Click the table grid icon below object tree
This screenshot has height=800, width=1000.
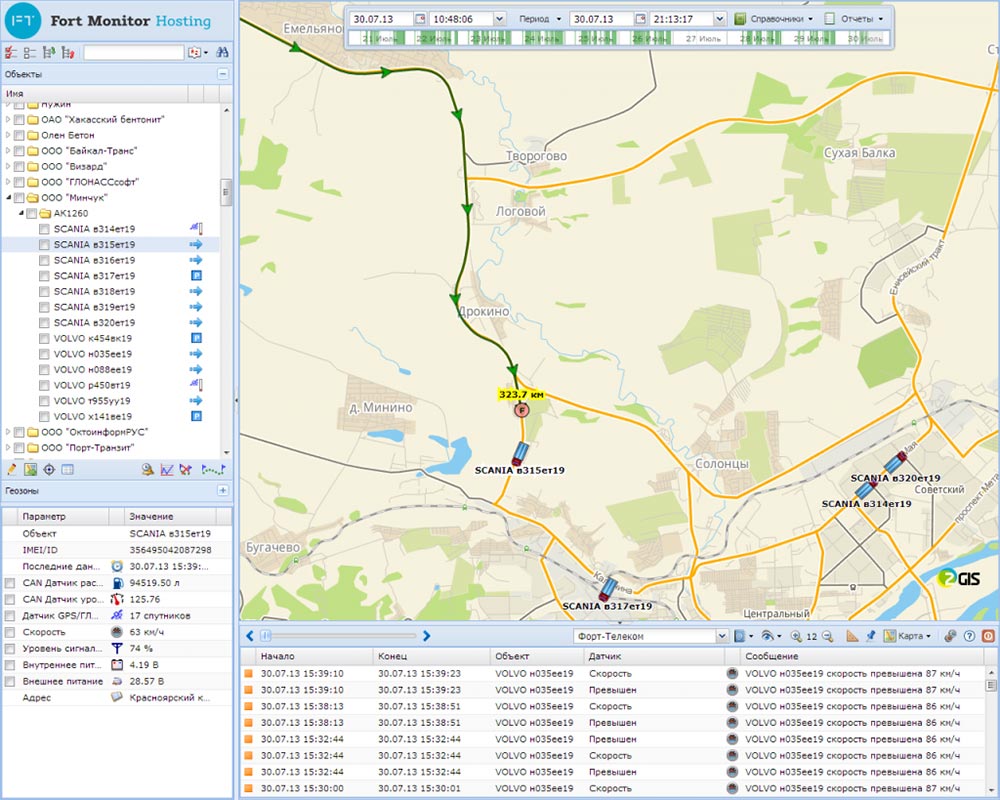point(67,470)
